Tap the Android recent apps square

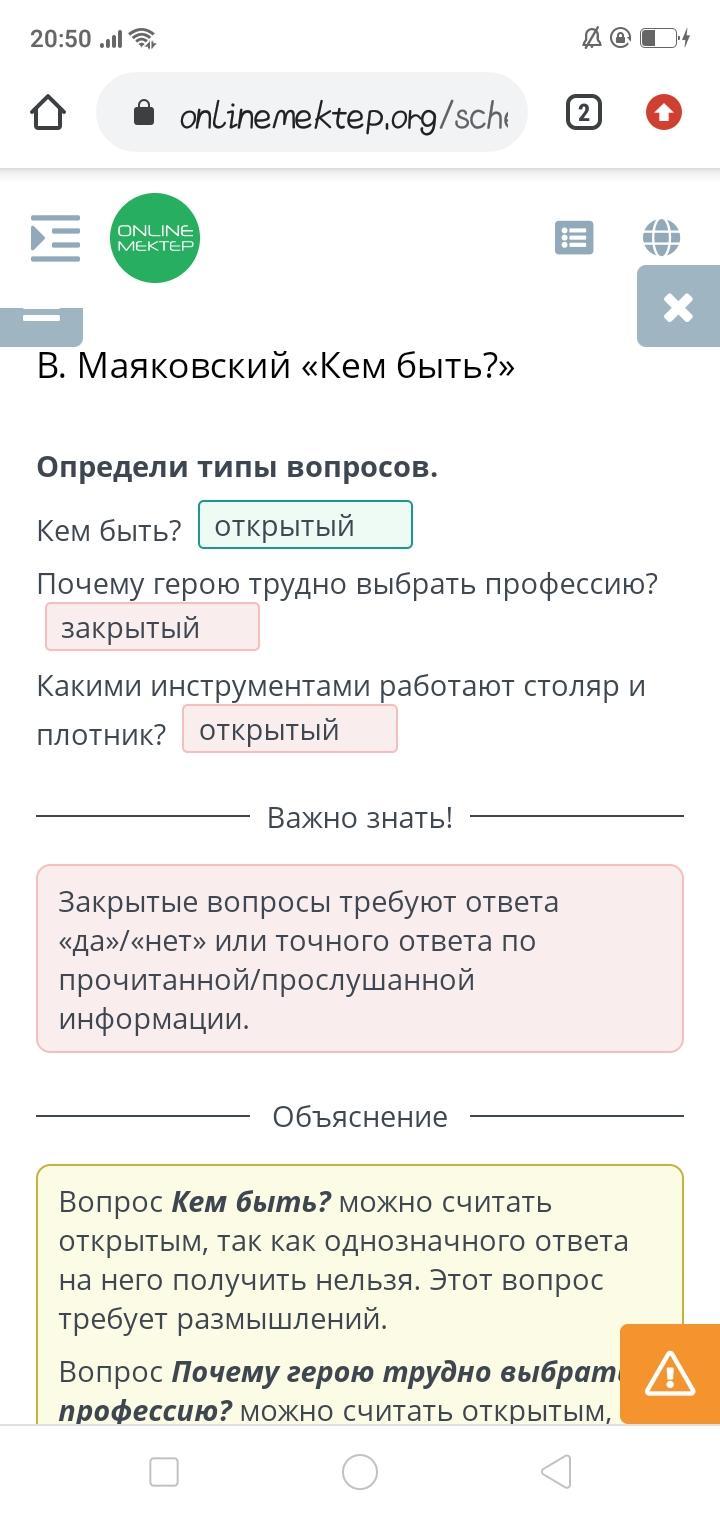pyautogui.click(x=164, y=1472)
